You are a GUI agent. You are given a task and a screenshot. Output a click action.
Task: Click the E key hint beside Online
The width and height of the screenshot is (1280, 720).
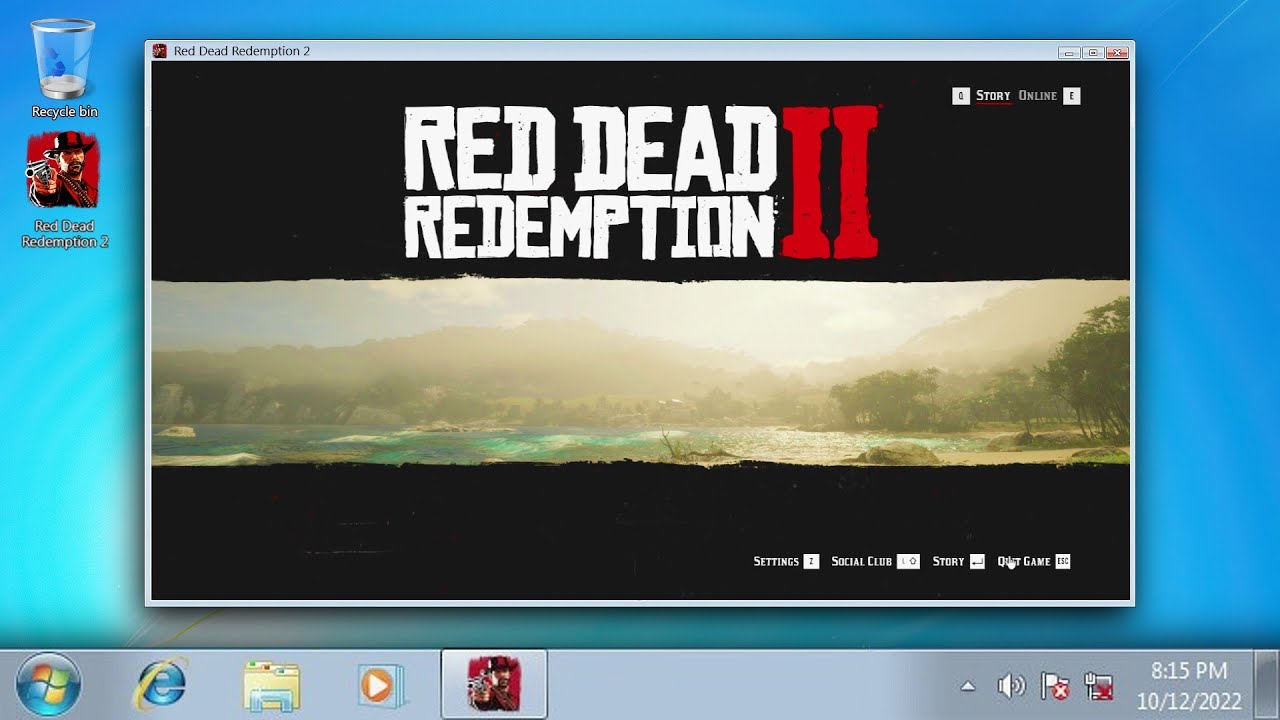click(1072, 96)
